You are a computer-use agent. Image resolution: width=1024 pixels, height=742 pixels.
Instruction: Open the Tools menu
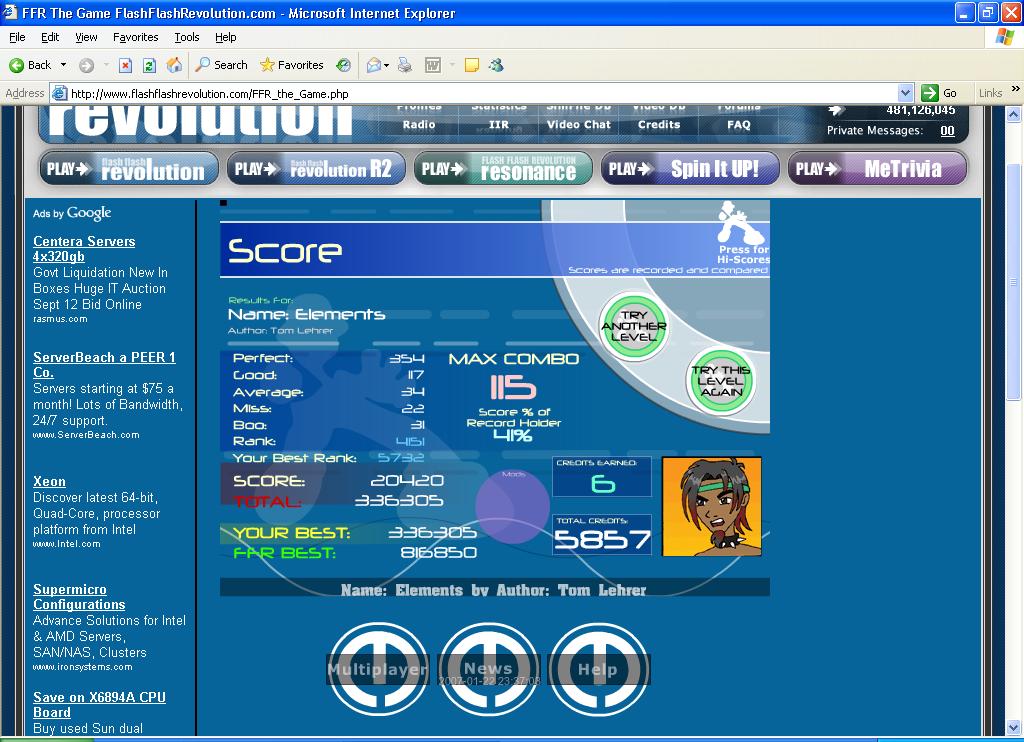pos(187,37)
